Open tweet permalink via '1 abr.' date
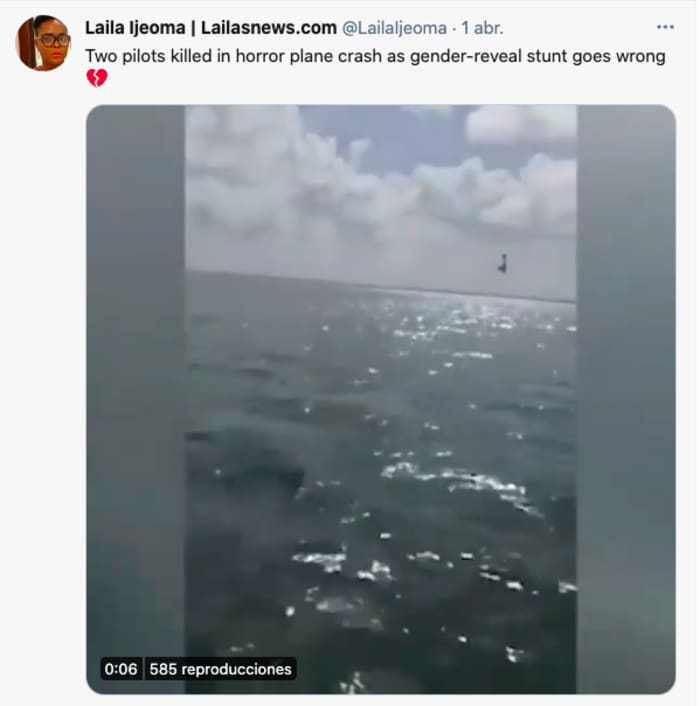The width and height of the screenshot is (700, 706). pyautogui.click(x=482, y=28)
